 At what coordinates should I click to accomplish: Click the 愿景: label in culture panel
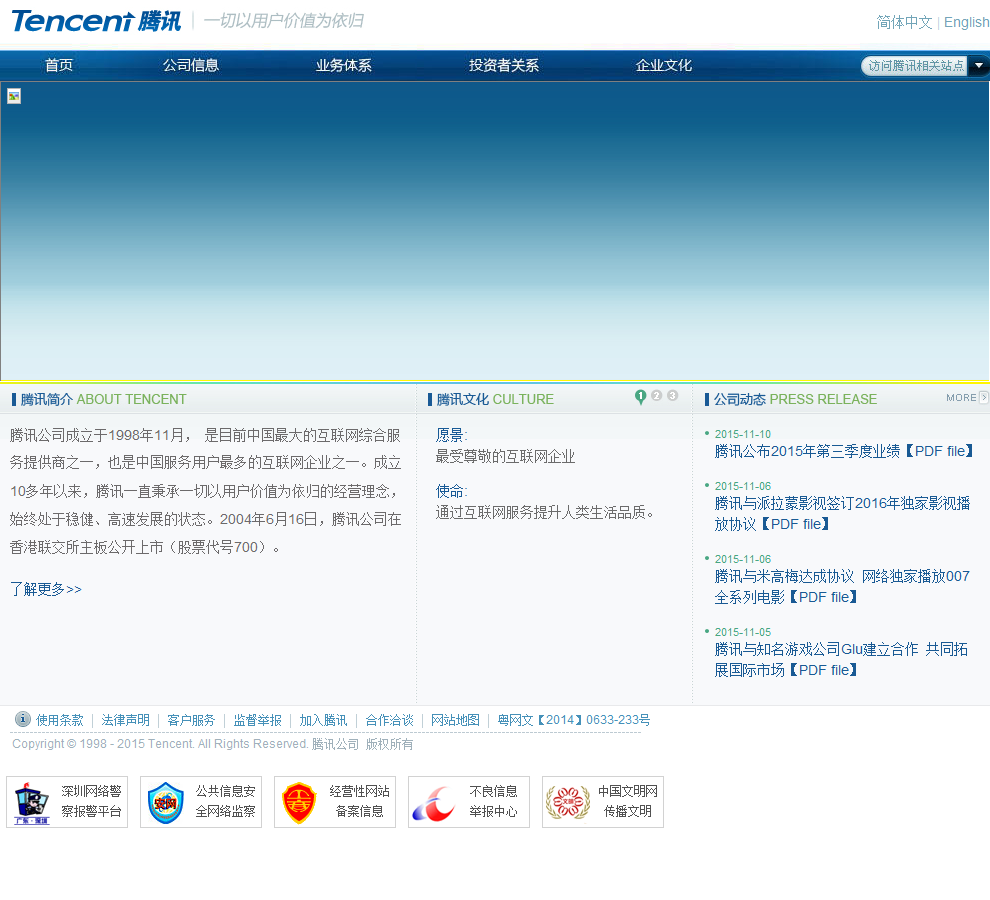(451, 435)
